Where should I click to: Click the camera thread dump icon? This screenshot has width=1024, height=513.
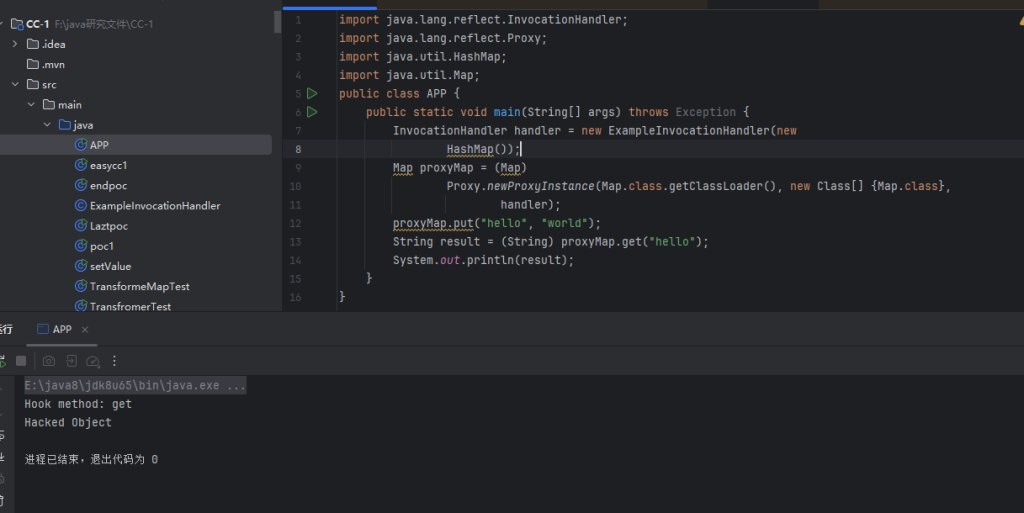(48, 361)
